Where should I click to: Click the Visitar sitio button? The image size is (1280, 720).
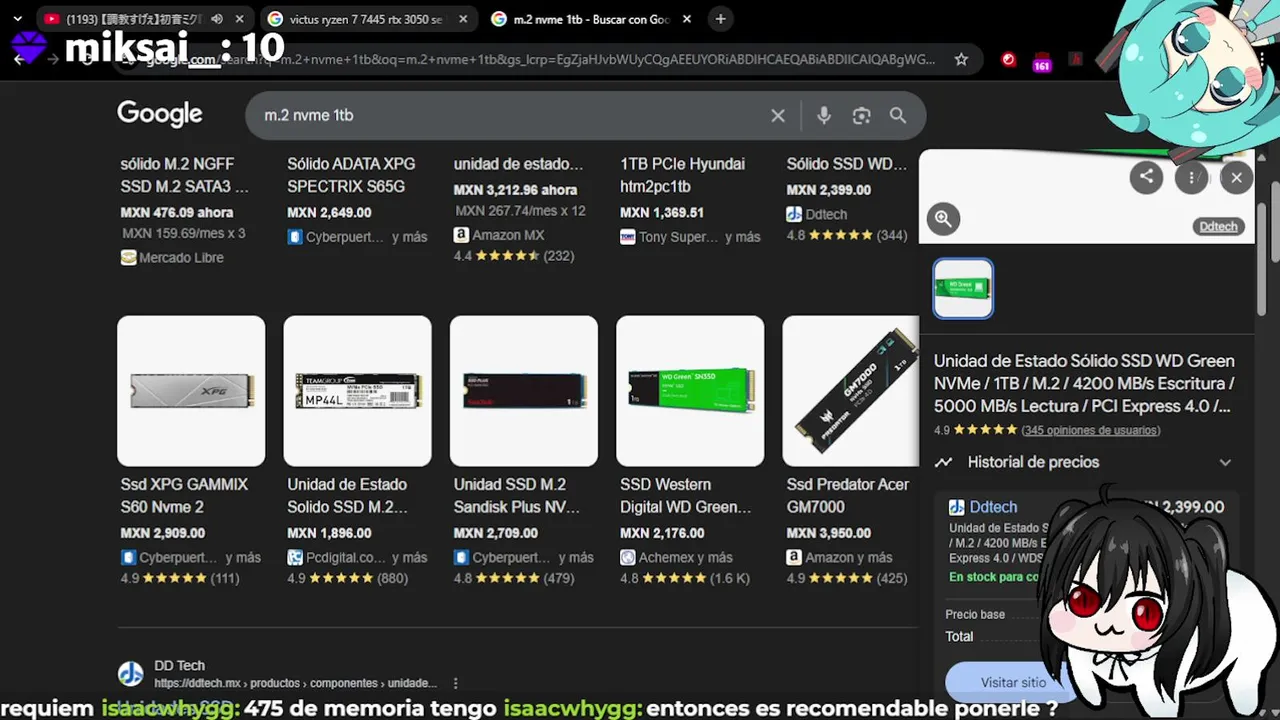tap(1013, 682)
